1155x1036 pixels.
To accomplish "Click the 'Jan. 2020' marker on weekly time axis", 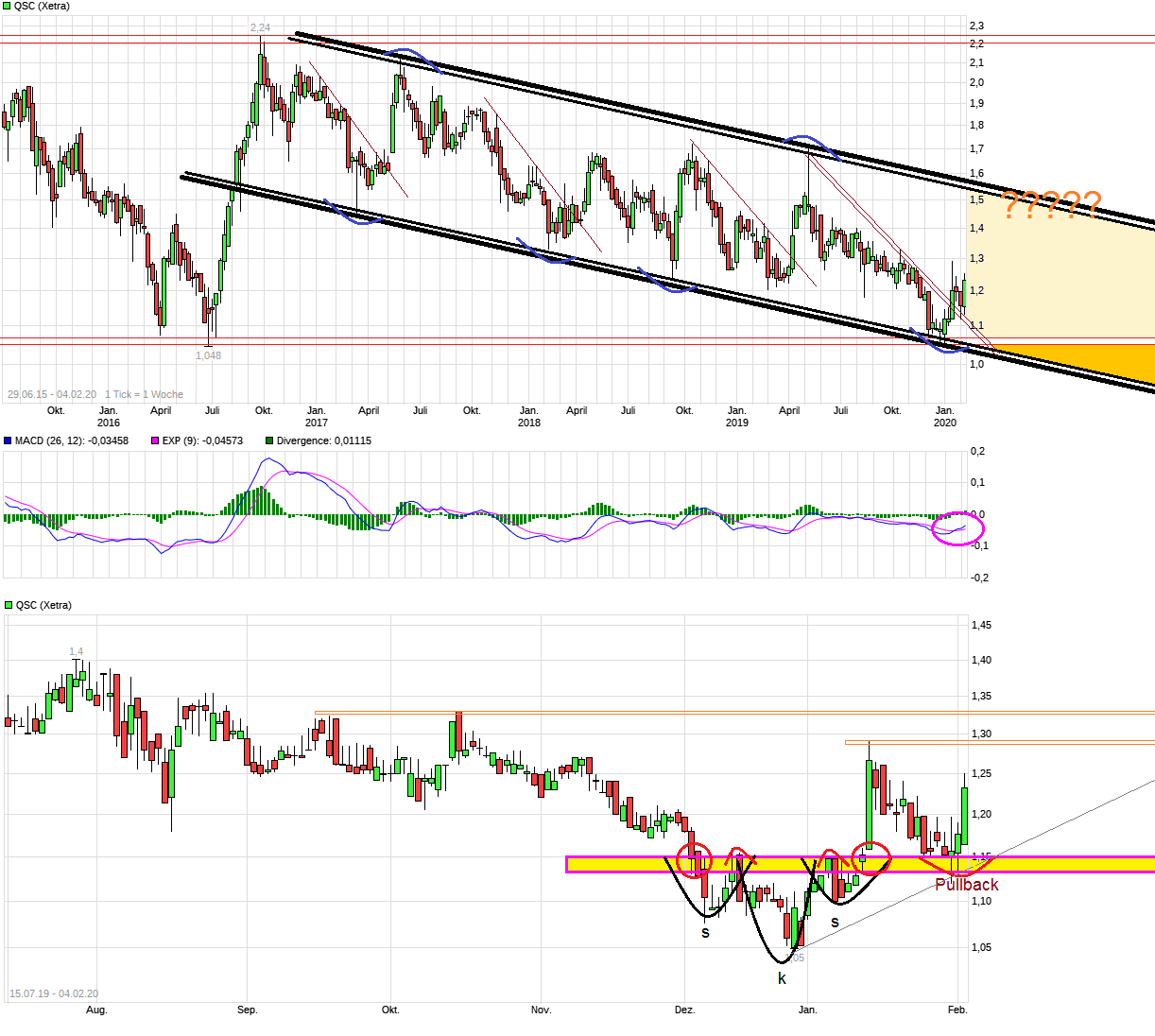I will pyautogui.click(x=944, y=417).
